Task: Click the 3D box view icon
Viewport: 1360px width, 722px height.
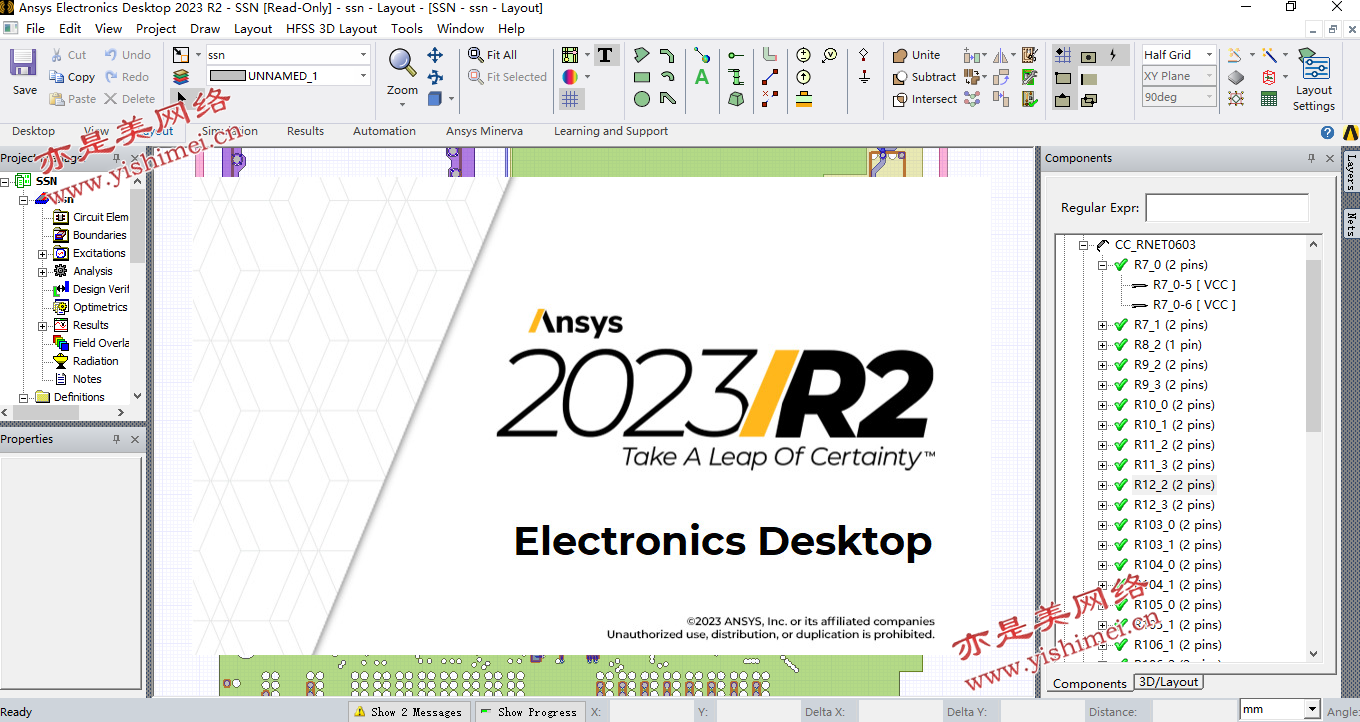Action: pos(435,99)
